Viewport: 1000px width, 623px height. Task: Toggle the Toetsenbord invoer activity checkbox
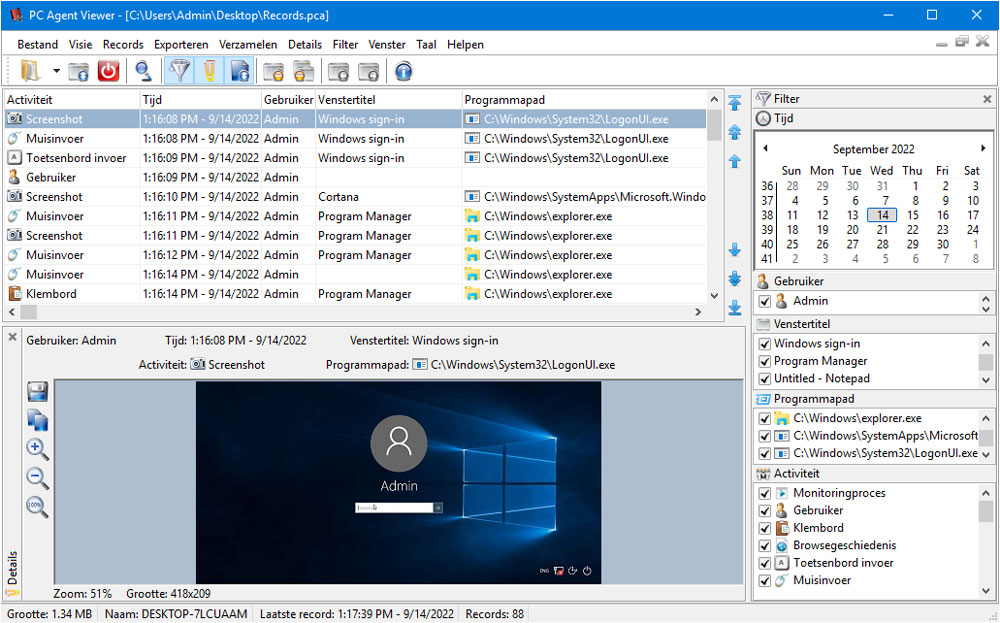pos(765,563)
